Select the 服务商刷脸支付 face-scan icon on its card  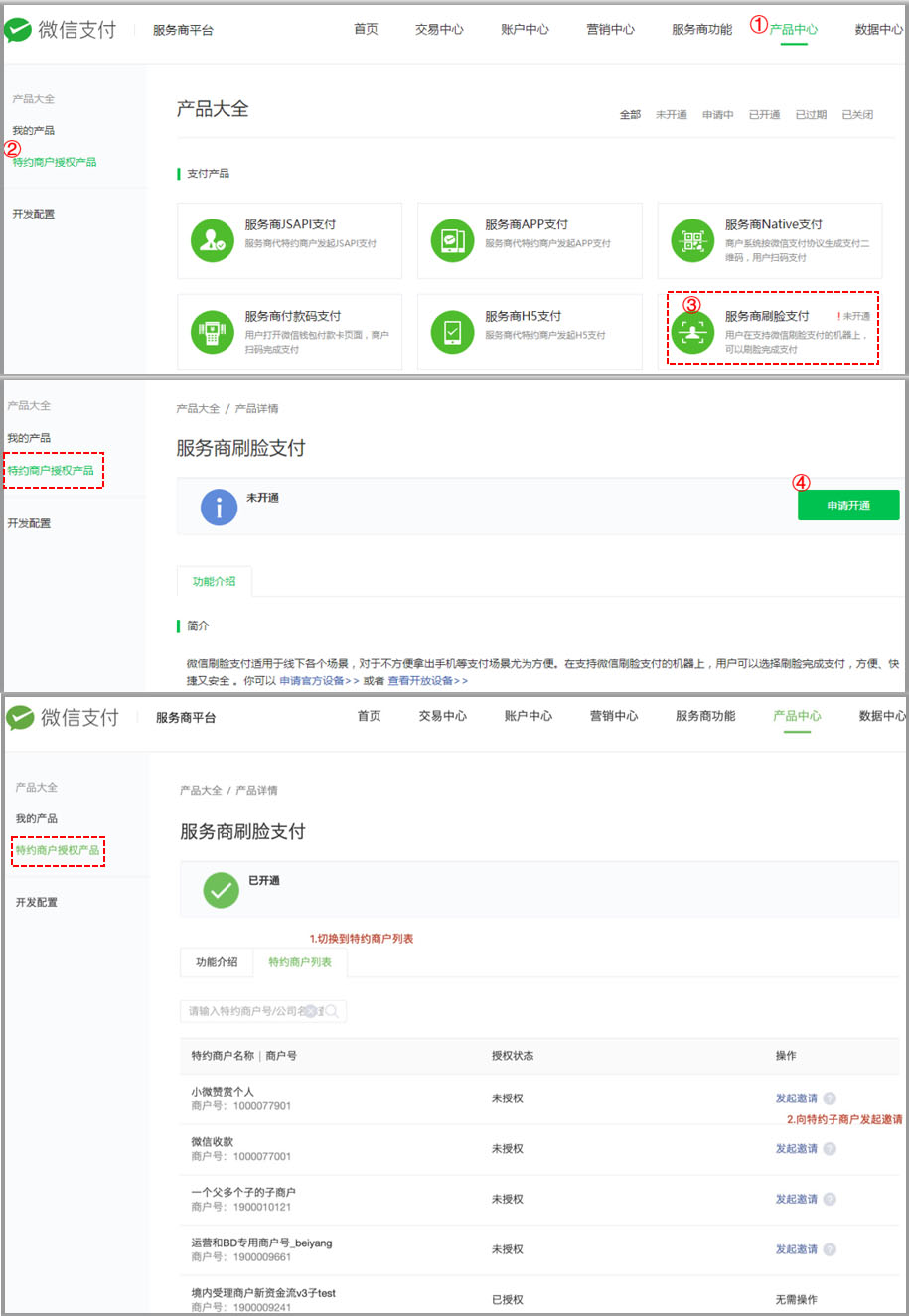(692, 332)
